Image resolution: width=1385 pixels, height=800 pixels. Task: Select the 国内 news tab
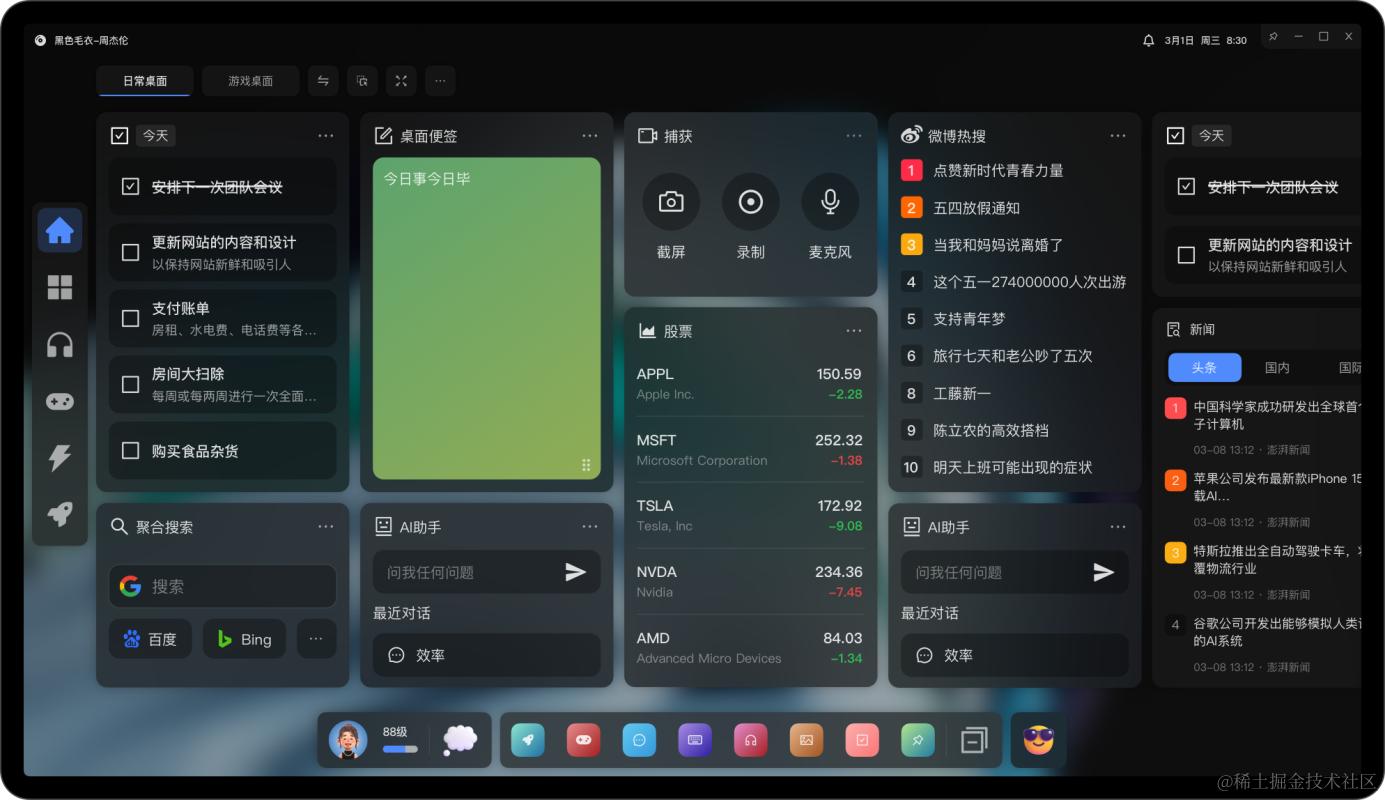[x=1277, y=367]
